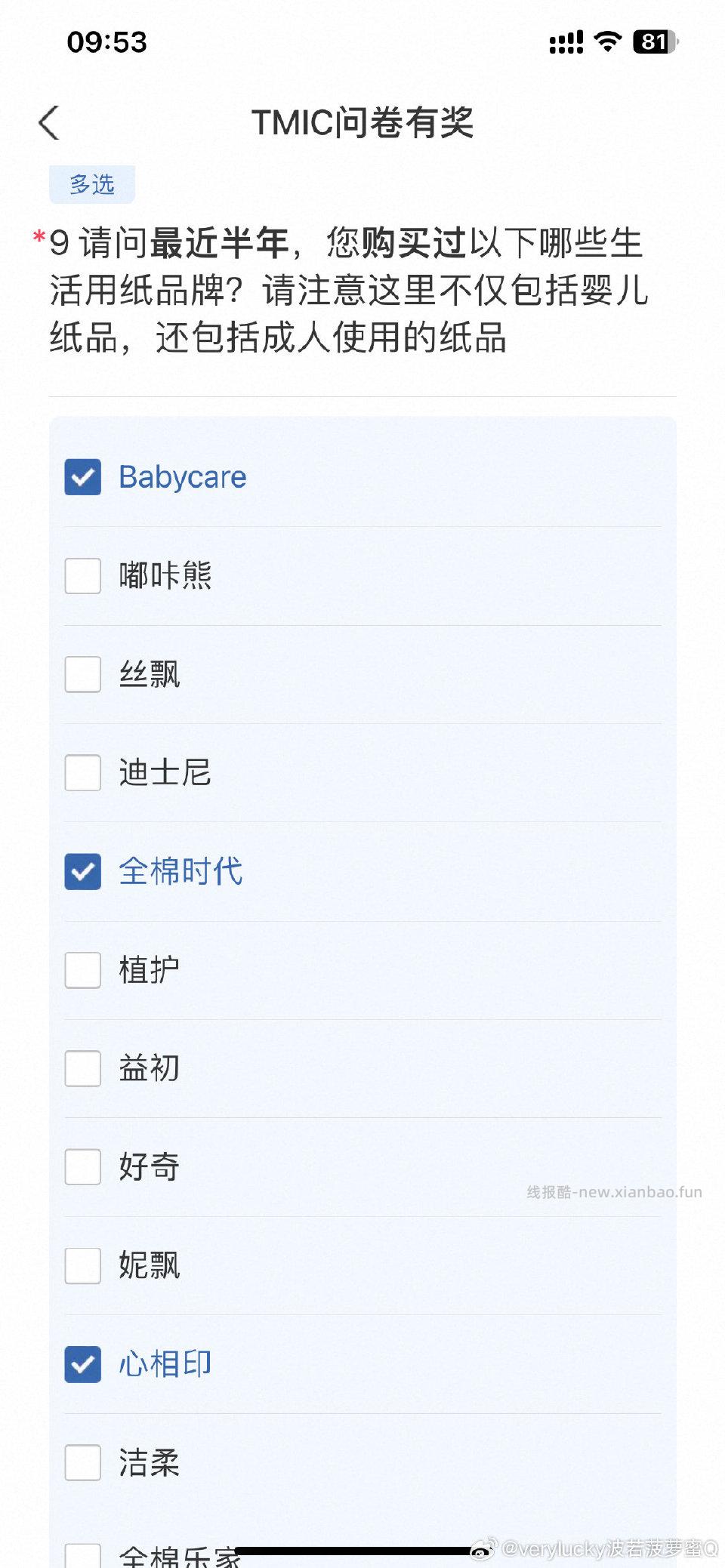Select the 嘟咔熊 checkbox
Screen dimensions: 725x1568
pos(82,575)
